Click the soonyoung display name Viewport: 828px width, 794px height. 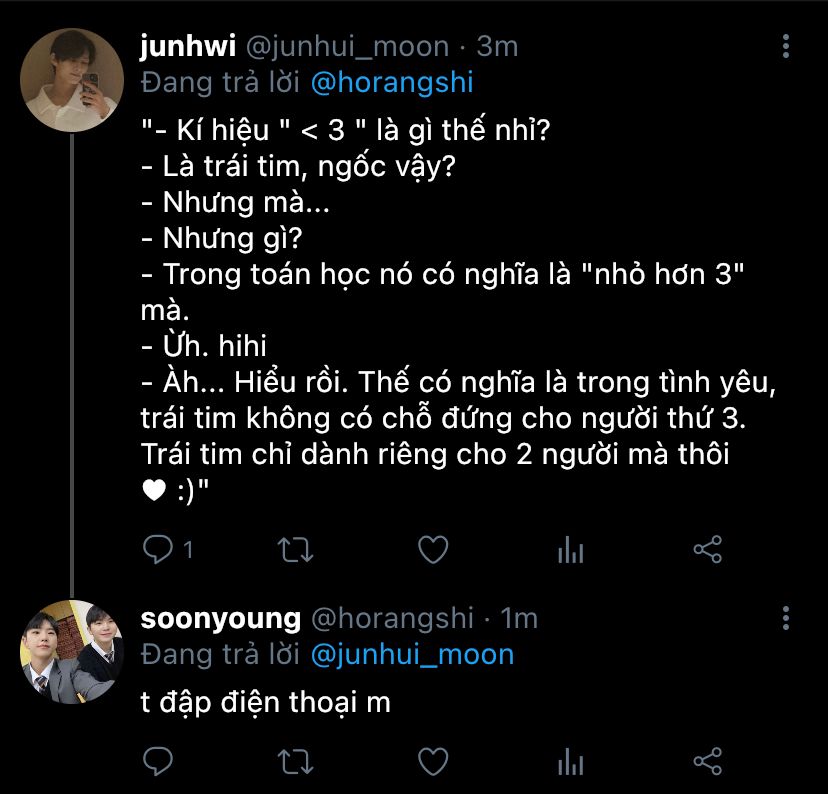click(220, 618)
